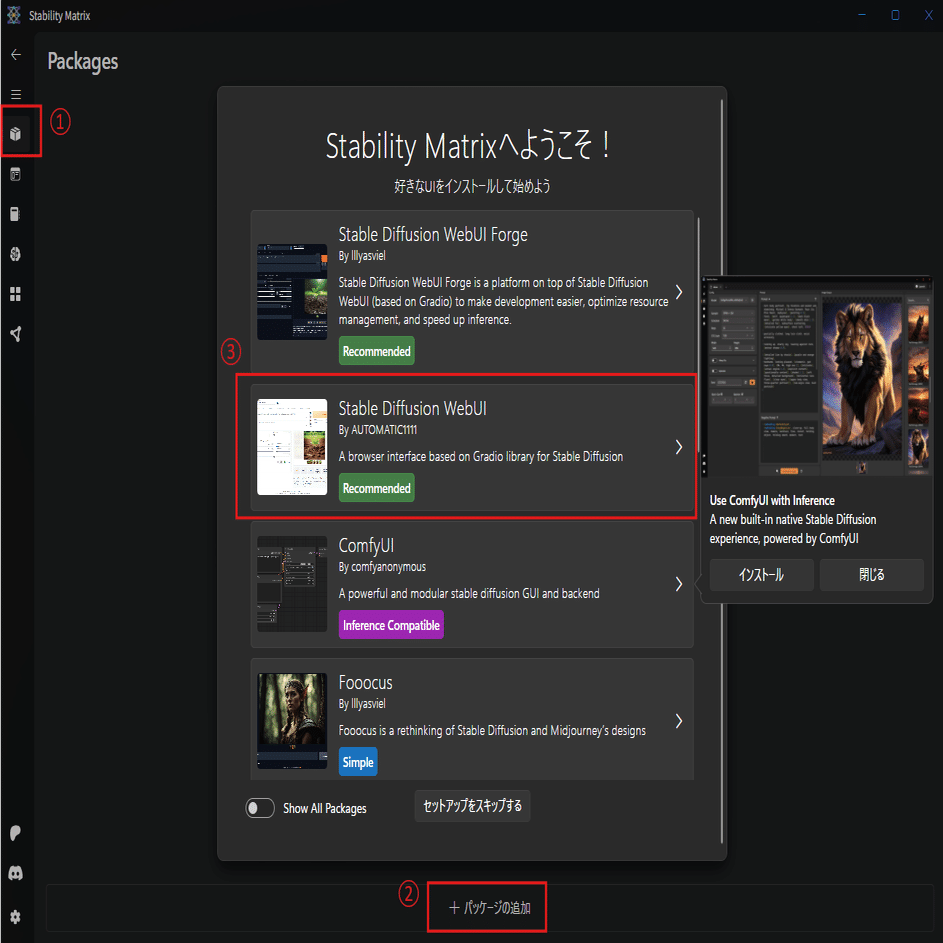Select Stable Diffusion WebUI thumbnail image

point(292,447)
